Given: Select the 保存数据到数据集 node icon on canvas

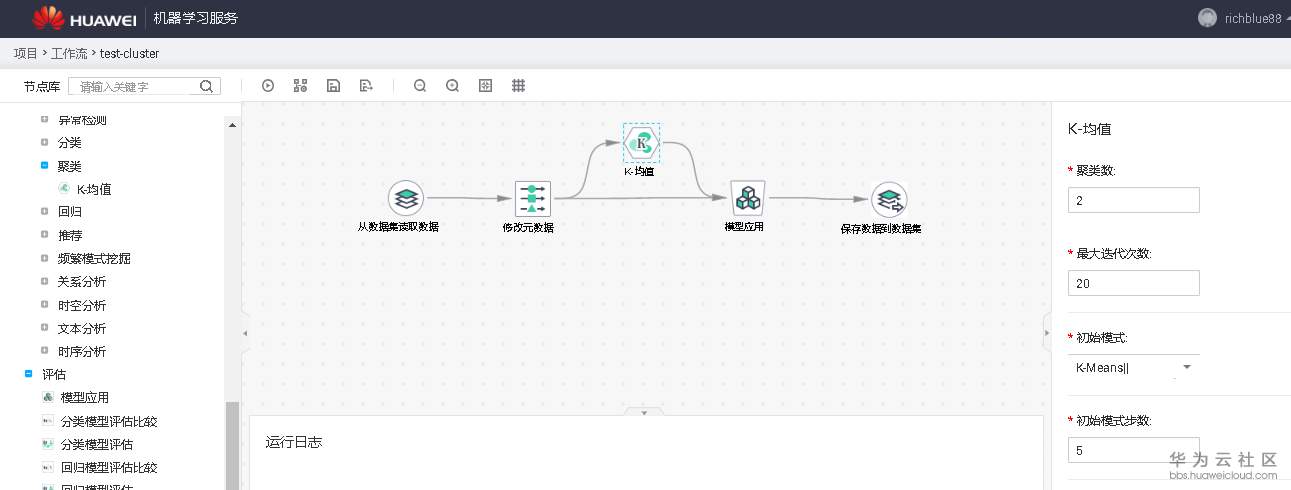Looking at the screenshot, I should [x=889, y=200].
